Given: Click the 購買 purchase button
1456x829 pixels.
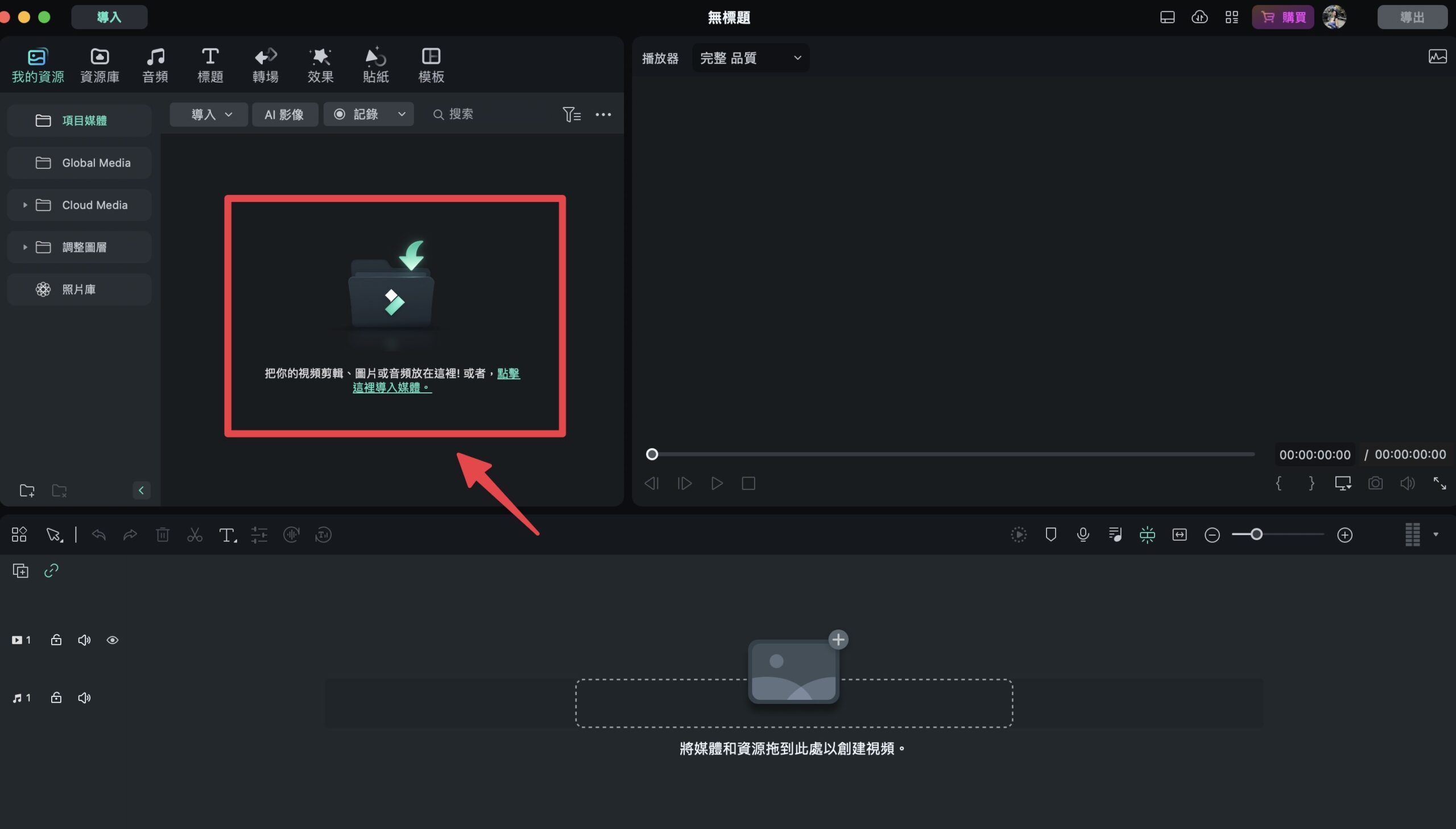Looking at the screenshot, I should point(1283,17).
